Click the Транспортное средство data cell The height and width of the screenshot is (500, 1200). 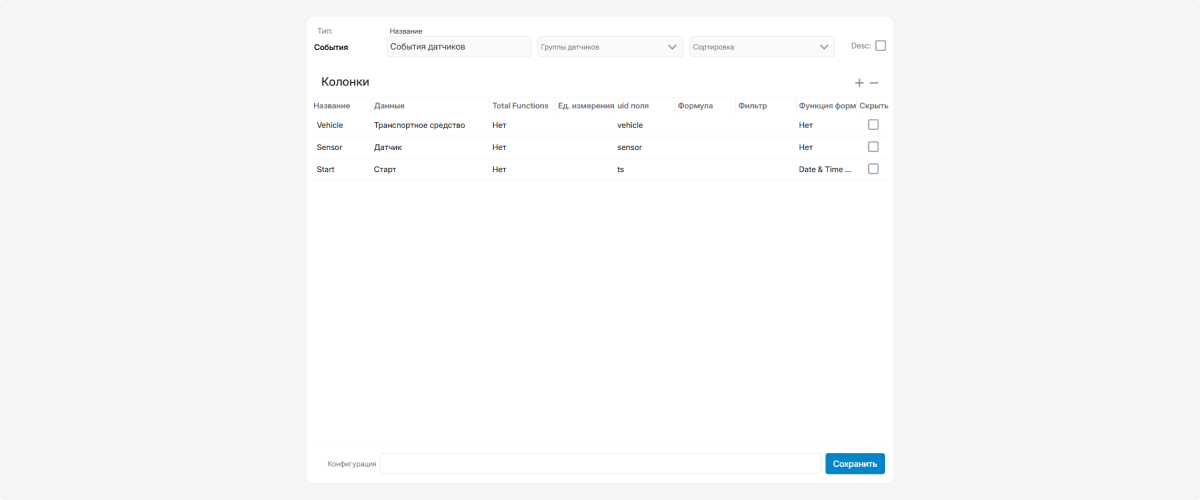419,125
